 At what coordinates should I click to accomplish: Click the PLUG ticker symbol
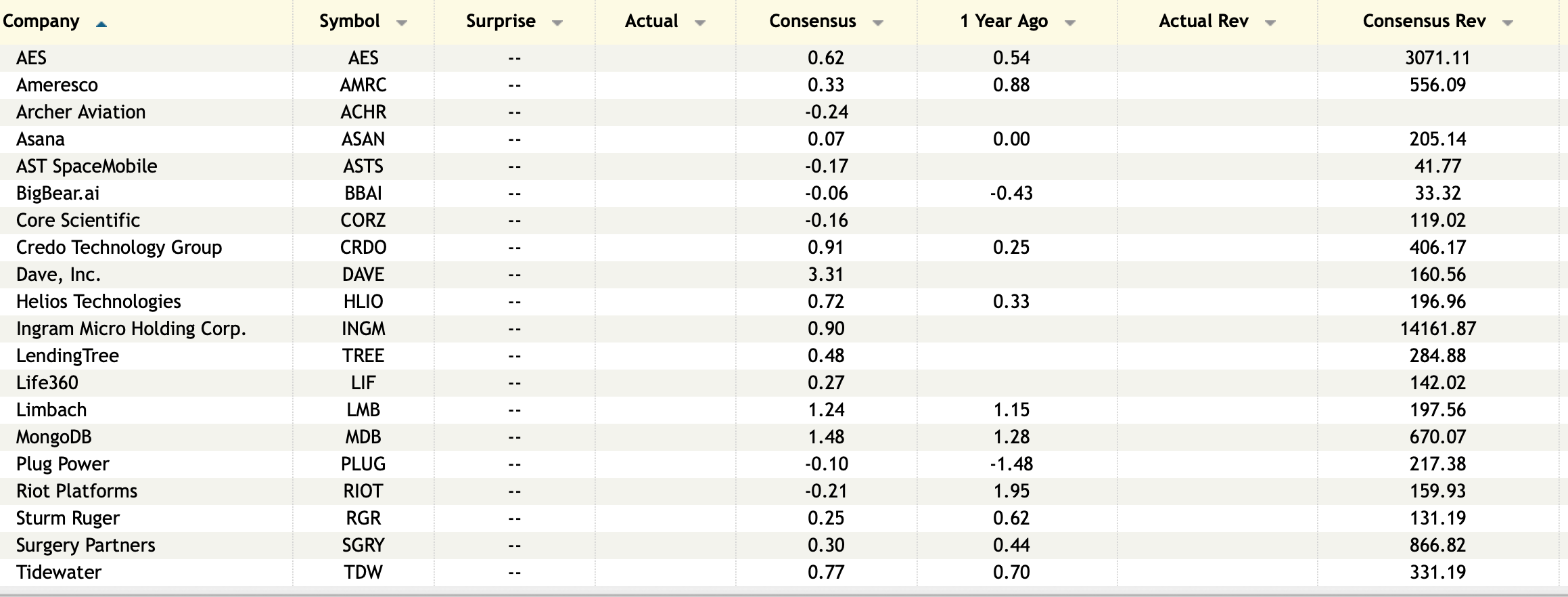coord(363,464)
